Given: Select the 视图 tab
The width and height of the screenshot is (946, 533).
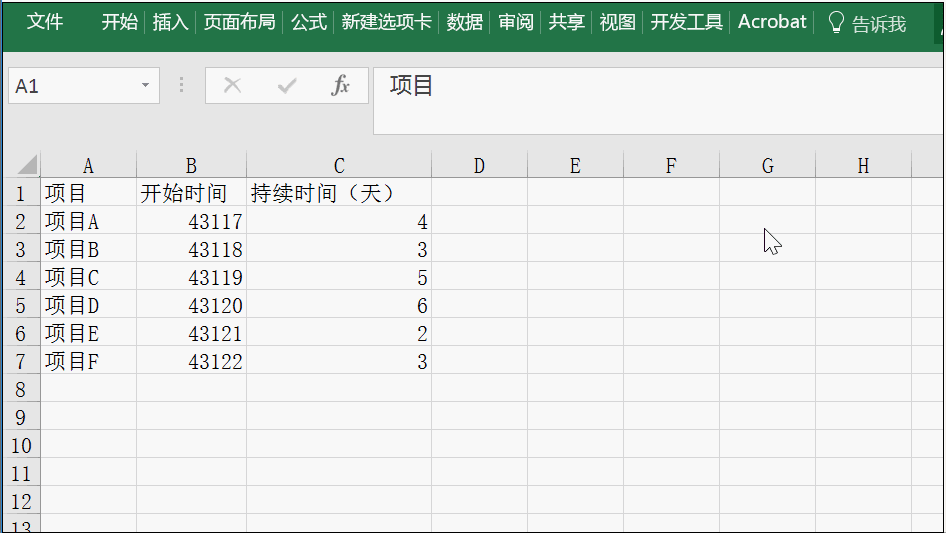Looking at the screenshot, I should (x=618, y=22).
